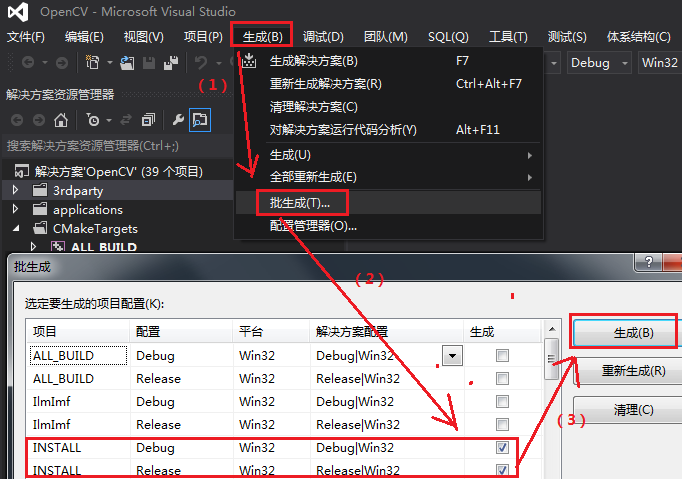
Task: Click the navigate forward toolbar arrow
Action: click(x=62, y=63)
